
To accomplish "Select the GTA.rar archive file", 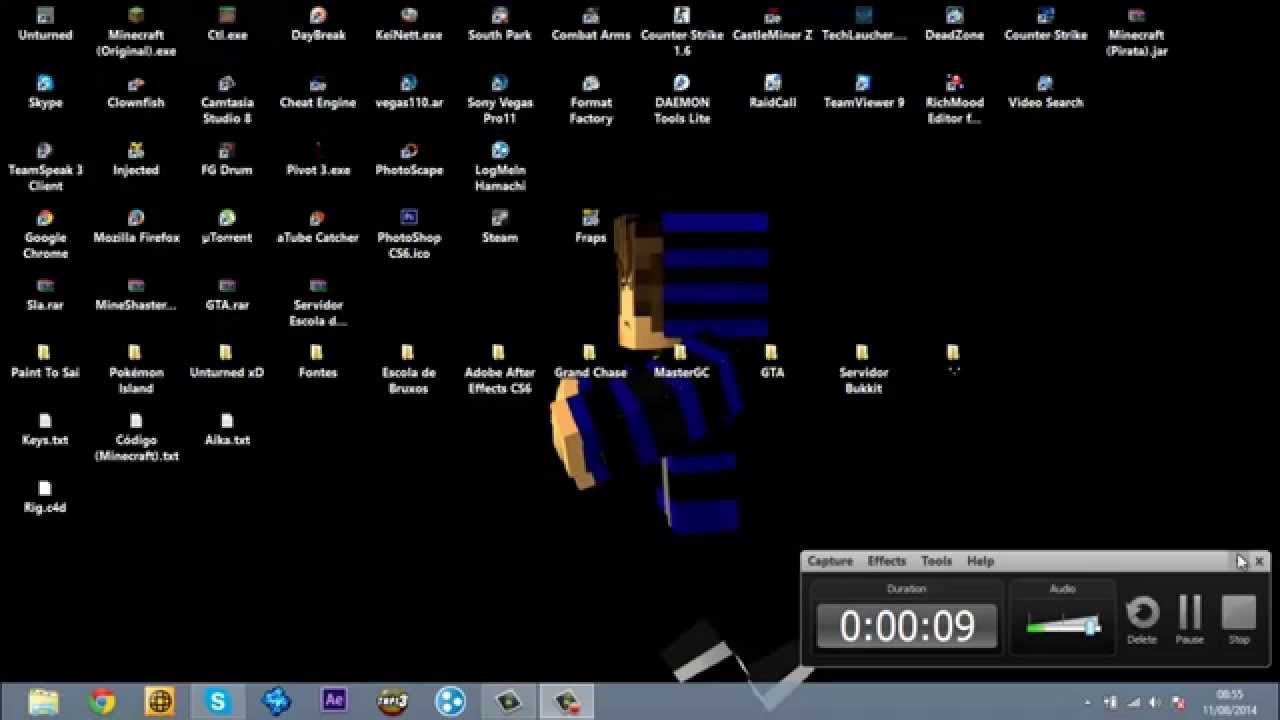I will tap(227, 295).
